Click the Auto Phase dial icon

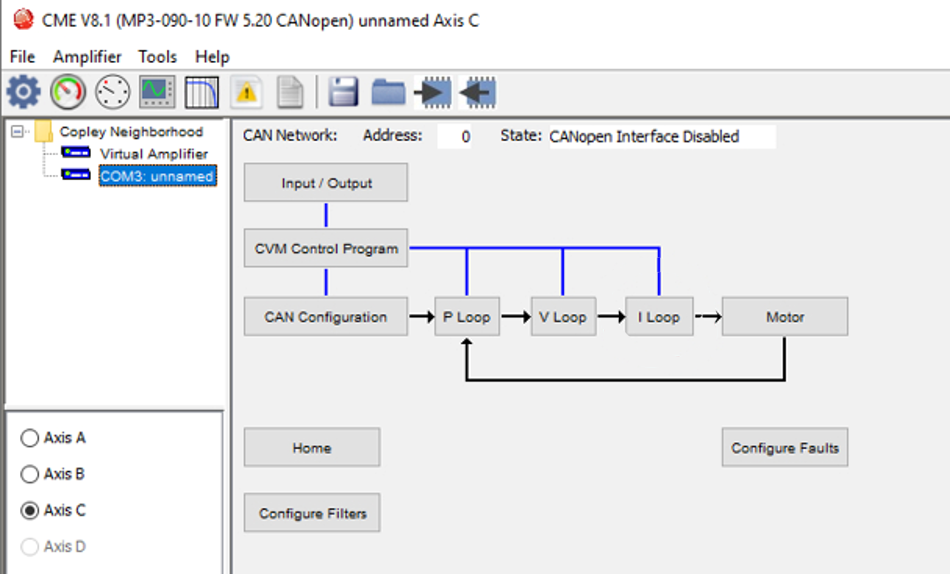coord(113,92)
